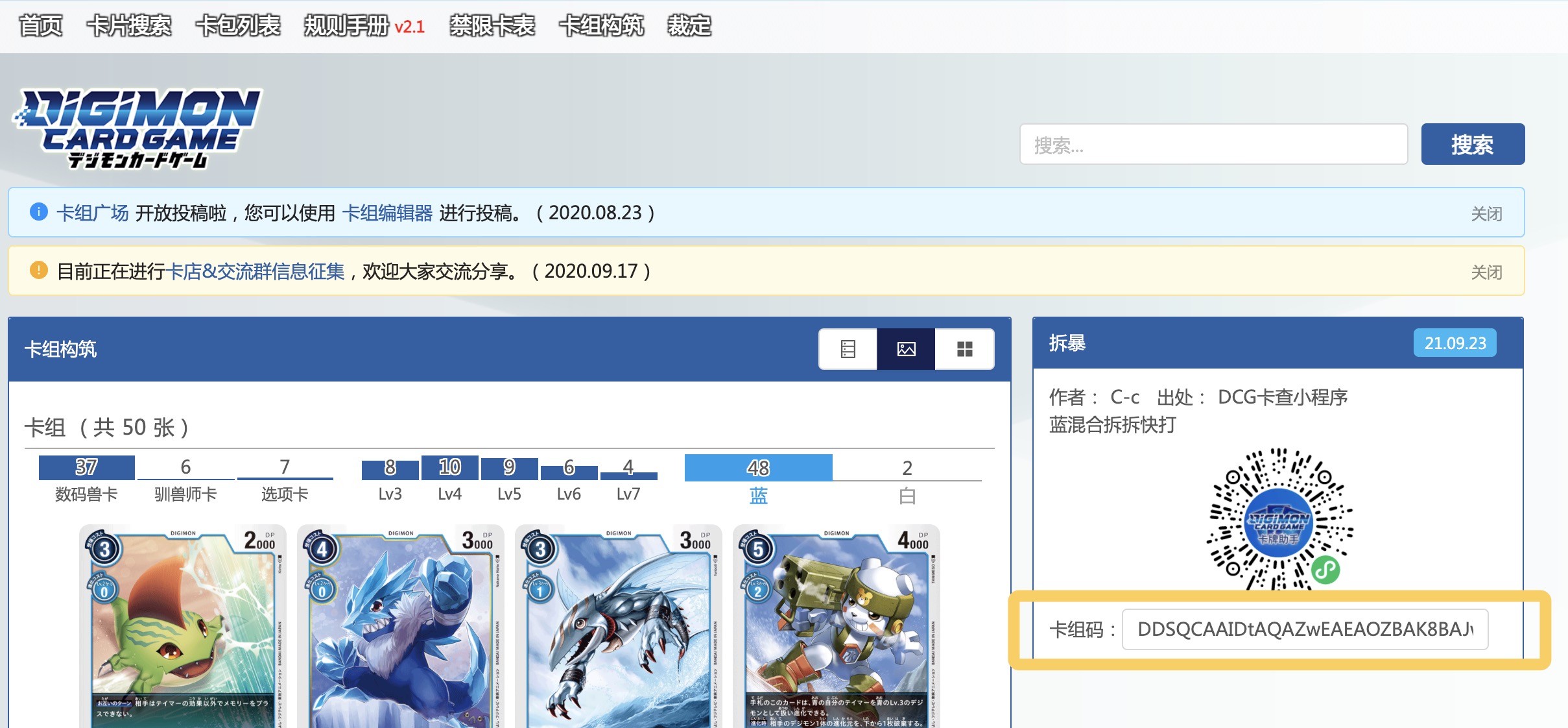Click the blue info icon in announcement

(x=39, y=212)
